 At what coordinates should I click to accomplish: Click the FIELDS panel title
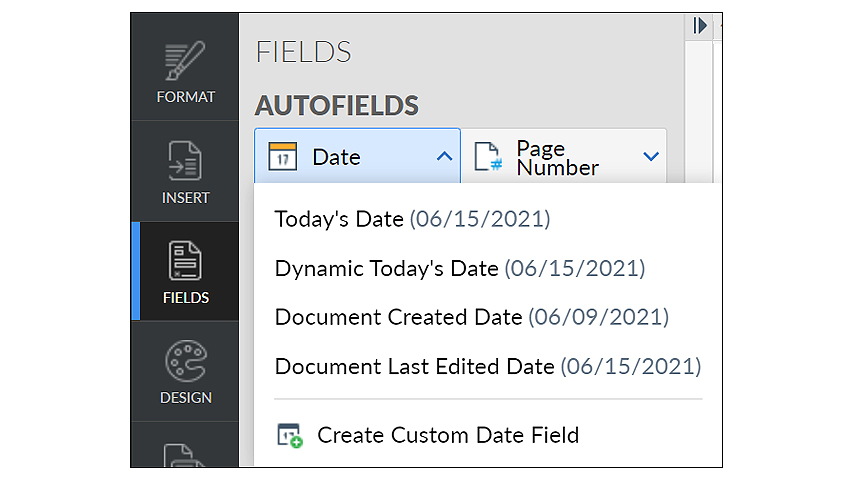point(304,52)
